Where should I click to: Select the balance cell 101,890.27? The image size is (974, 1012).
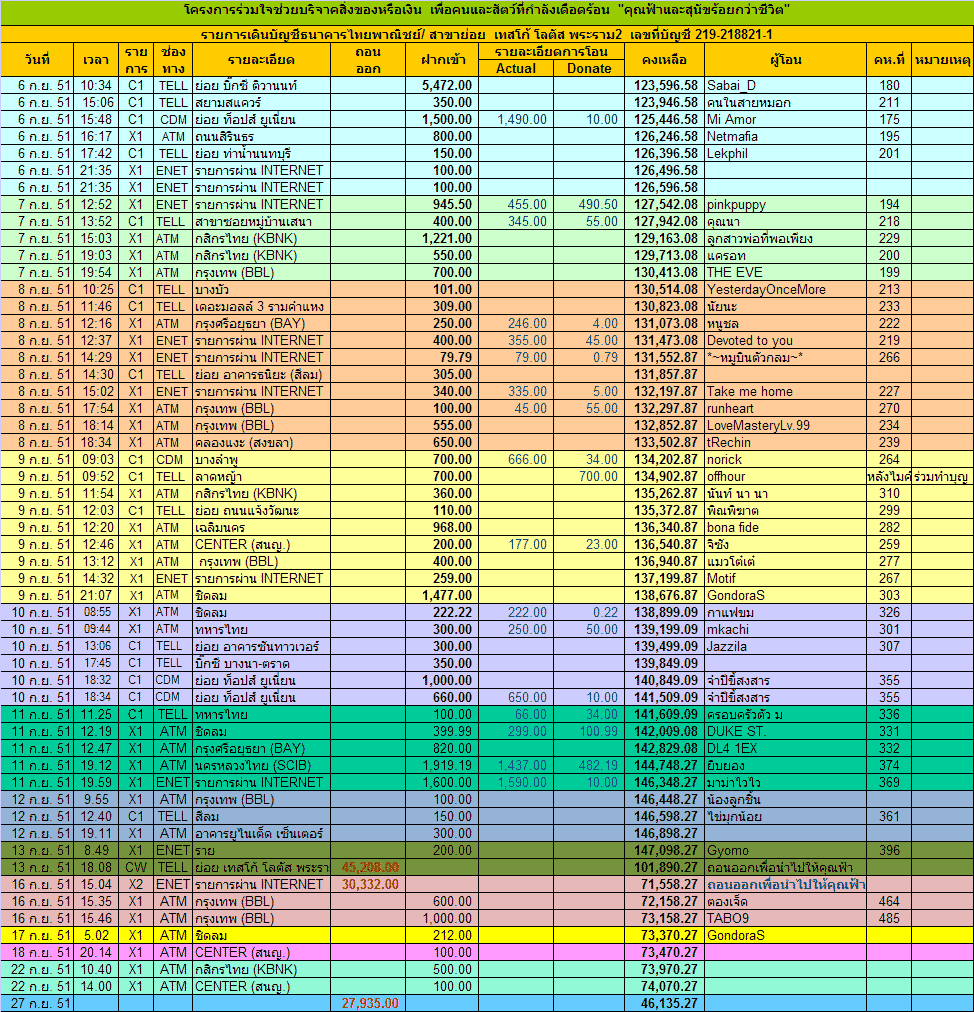665,867
